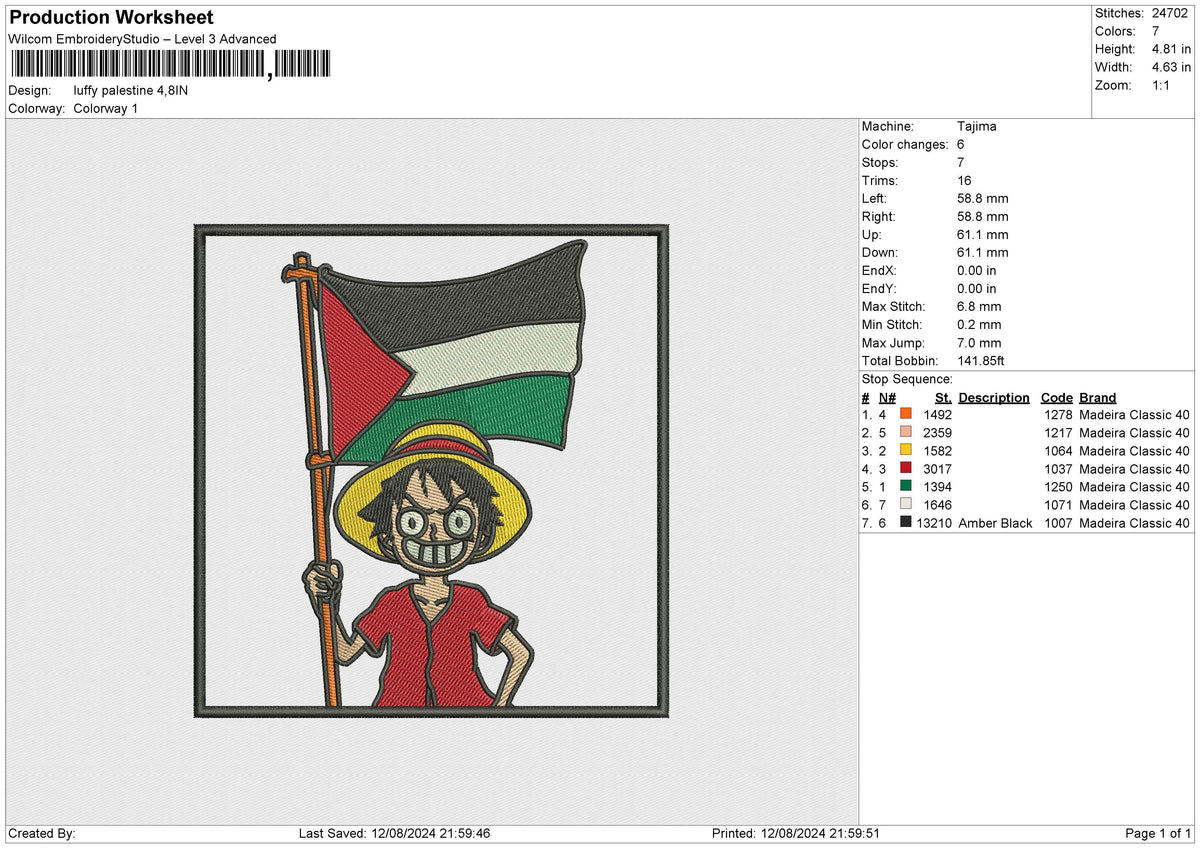Click the green swatch for thread 1250

[x=906, y=487]
